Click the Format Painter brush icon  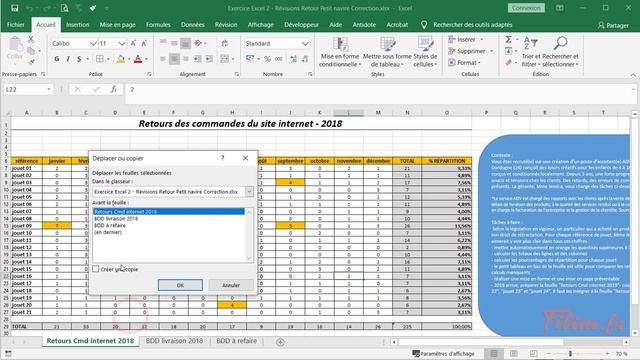tap(31, 62)
